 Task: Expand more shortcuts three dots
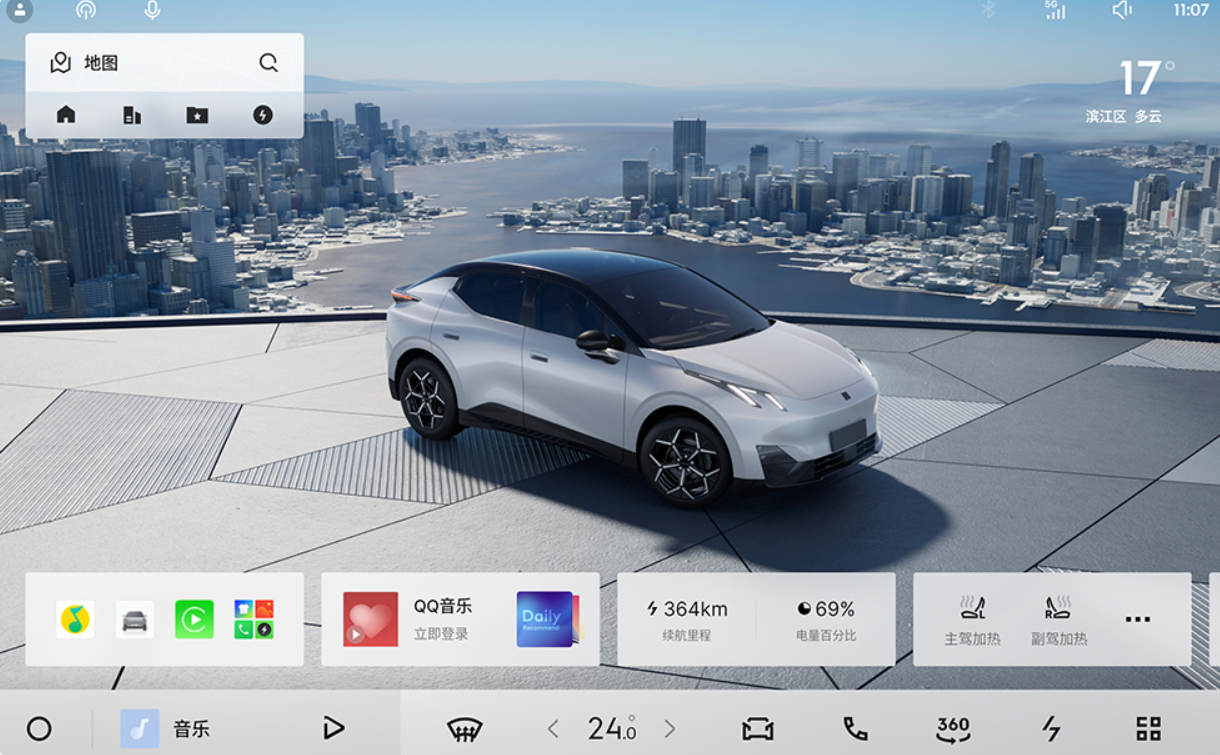1138,619
